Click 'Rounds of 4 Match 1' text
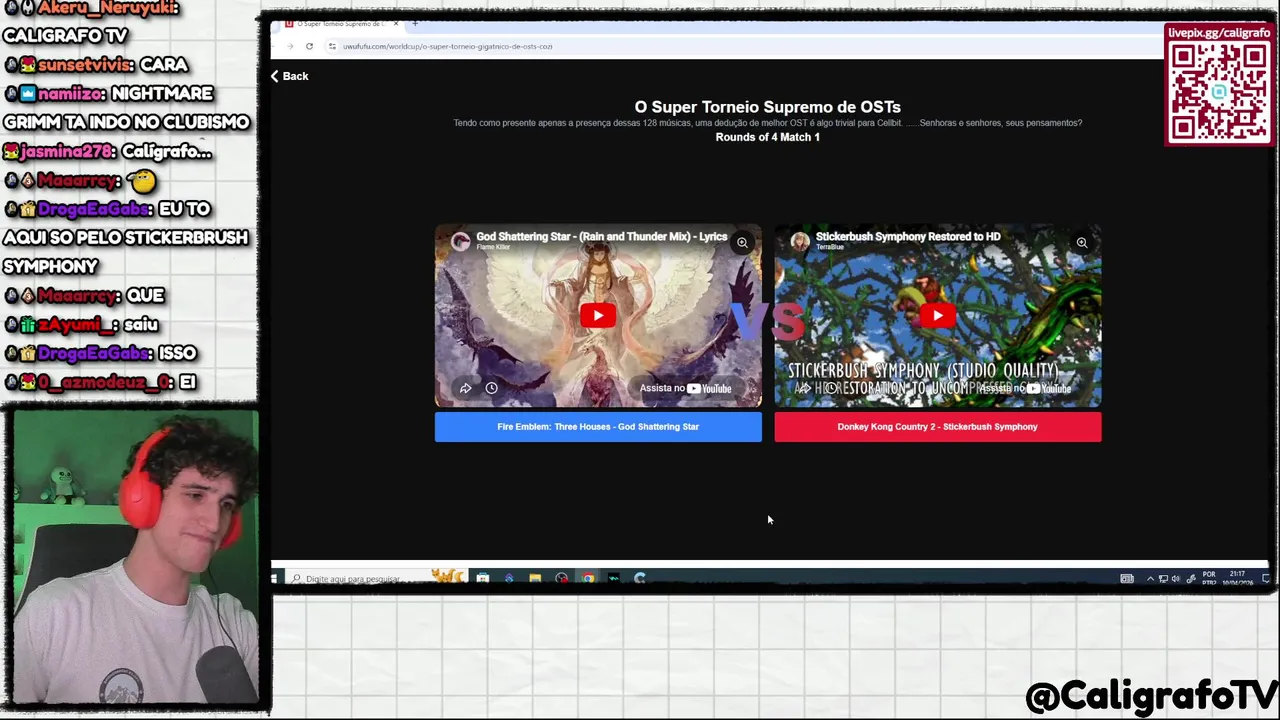Screen dimensions: 1280x720 (x=767, y=137)
